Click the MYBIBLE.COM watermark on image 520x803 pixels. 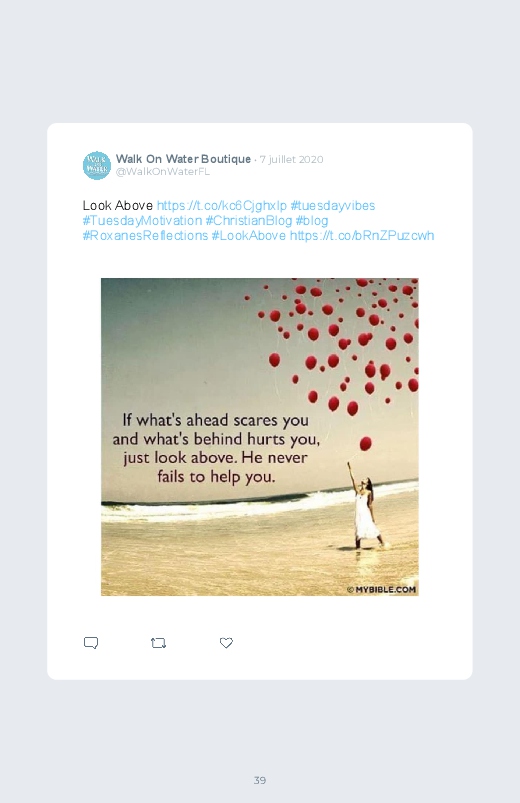click(x=382, y=589)
